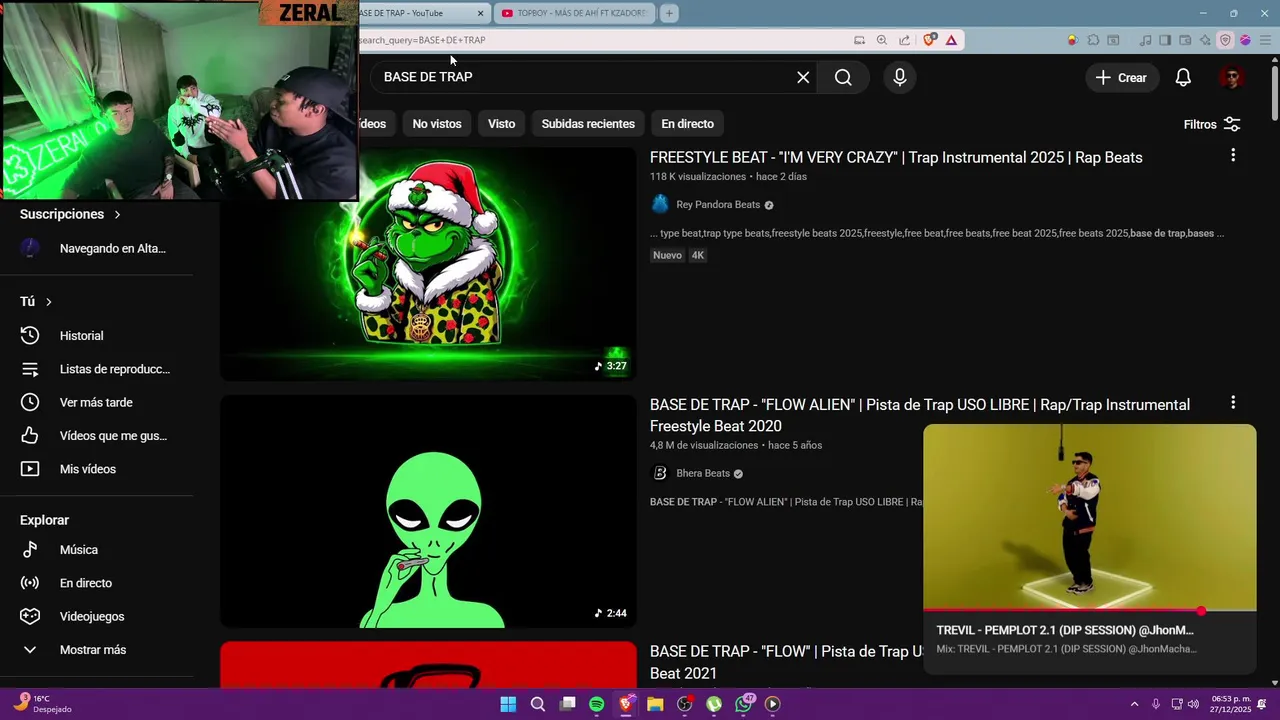Open Spotify from the taskbar
The image size is (1280, 720).
(596, 704)
